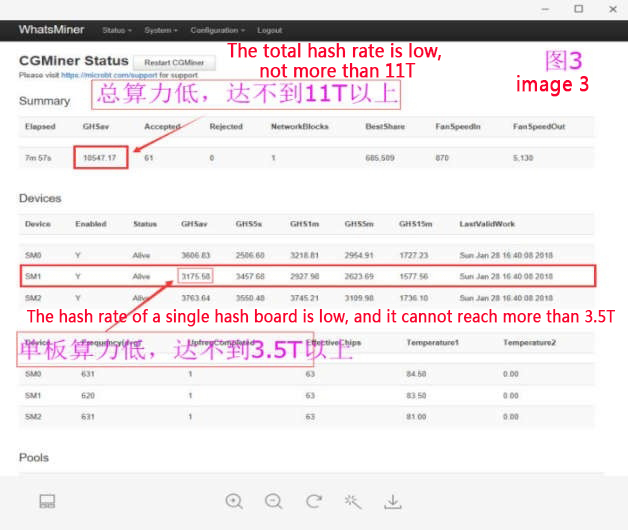Click Logout in the navigation bar
Image resolution: width=628 pixels, height=530 pixels.
click(269, 30)
